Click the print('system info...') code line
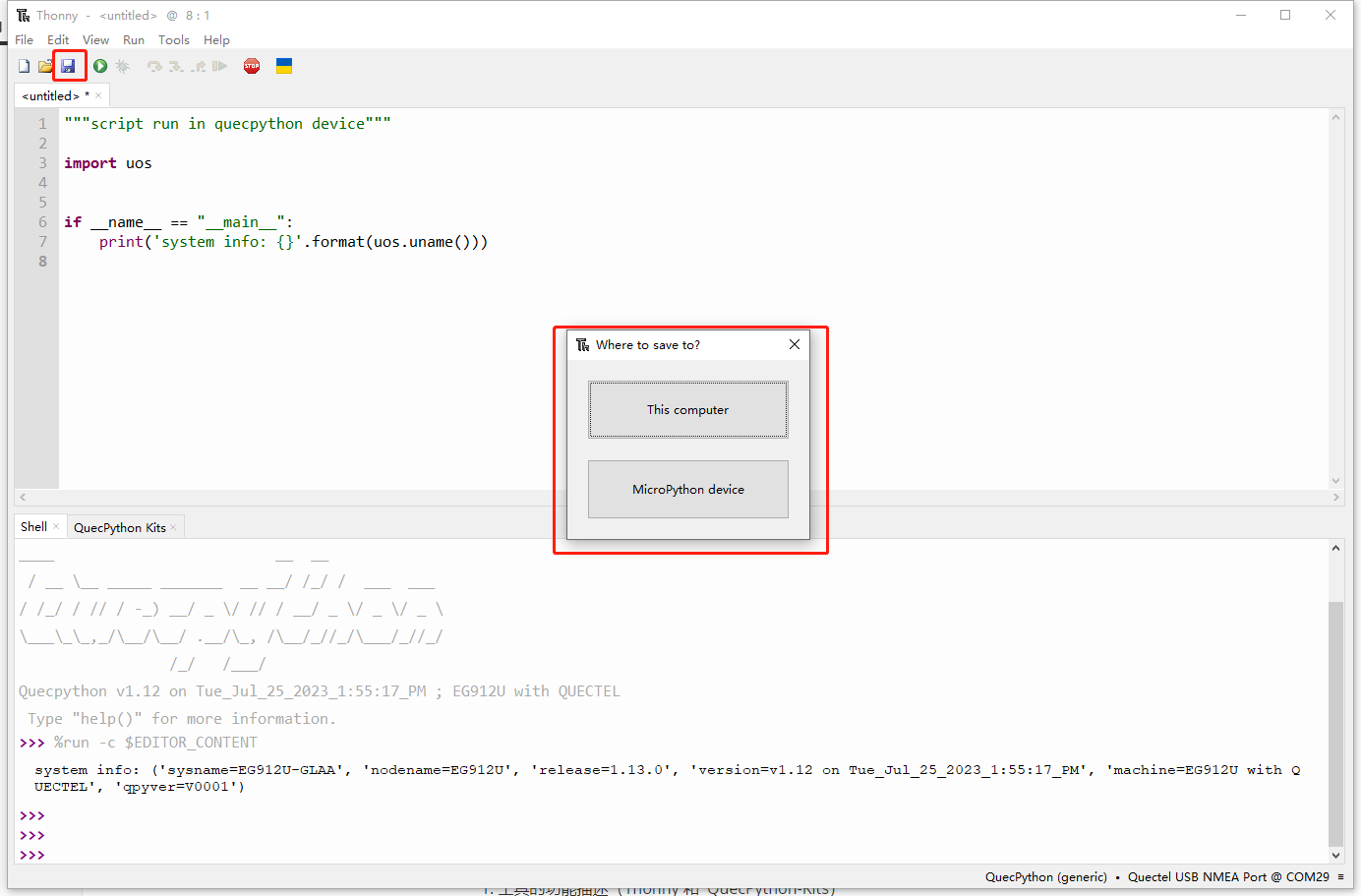This screenshot has width=1361, height=896. (293, 242)
